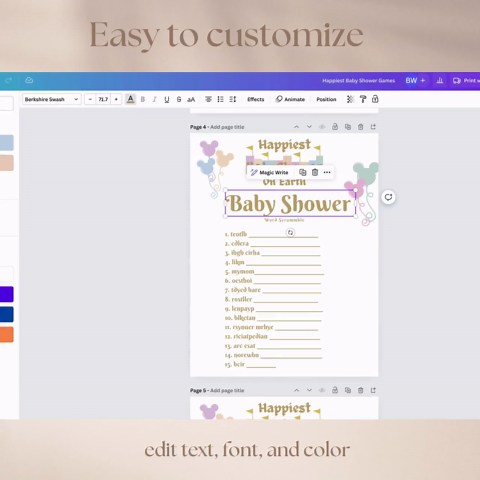Toggle italic formatting
Viewport: 480px width, 480px height.
(155, 99)
